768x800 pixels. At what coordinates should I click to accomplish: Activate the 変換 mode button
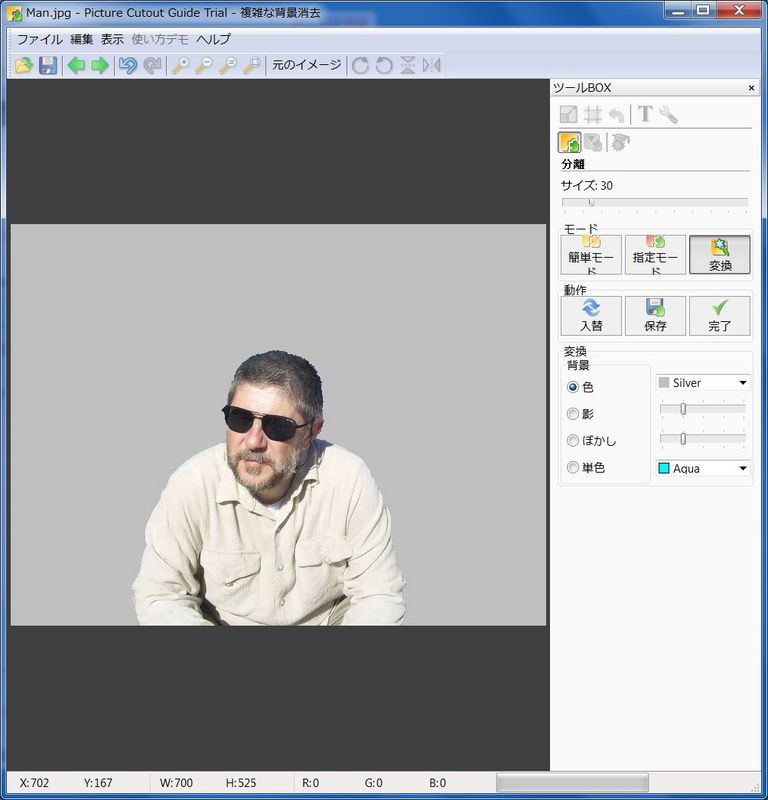pos(720,255)
